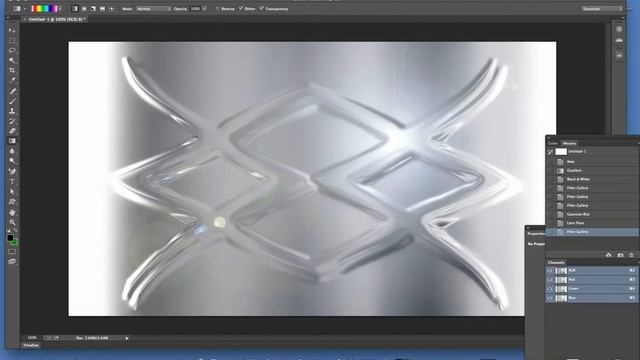640x360 pixels.
Task: Toggle the Transparency checkbox
Action: click(x=262, y=9)
